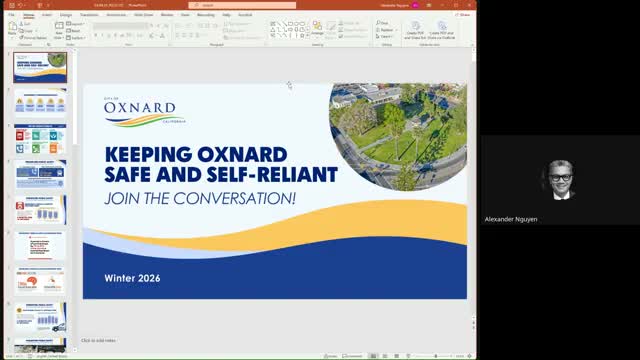The image size is (640, 360).
Task: Toggle Italic formatting
Action: point(102,36)
